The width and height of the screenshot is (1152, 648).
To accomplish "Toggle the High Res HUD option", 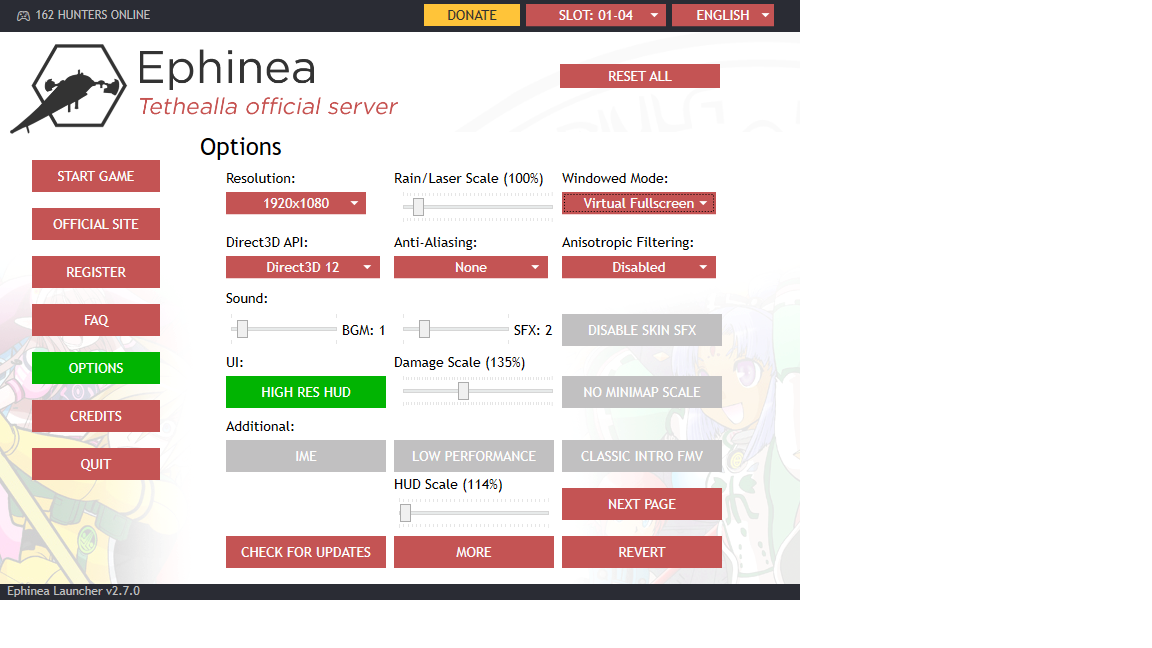I will 306,392.
